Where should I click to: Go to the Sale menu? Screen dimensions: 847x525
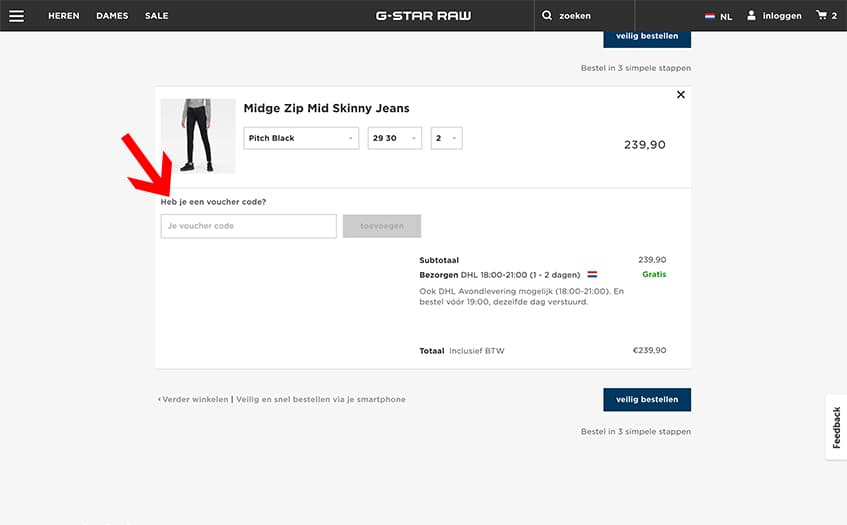pyautogui.click(x=156, y=16)
